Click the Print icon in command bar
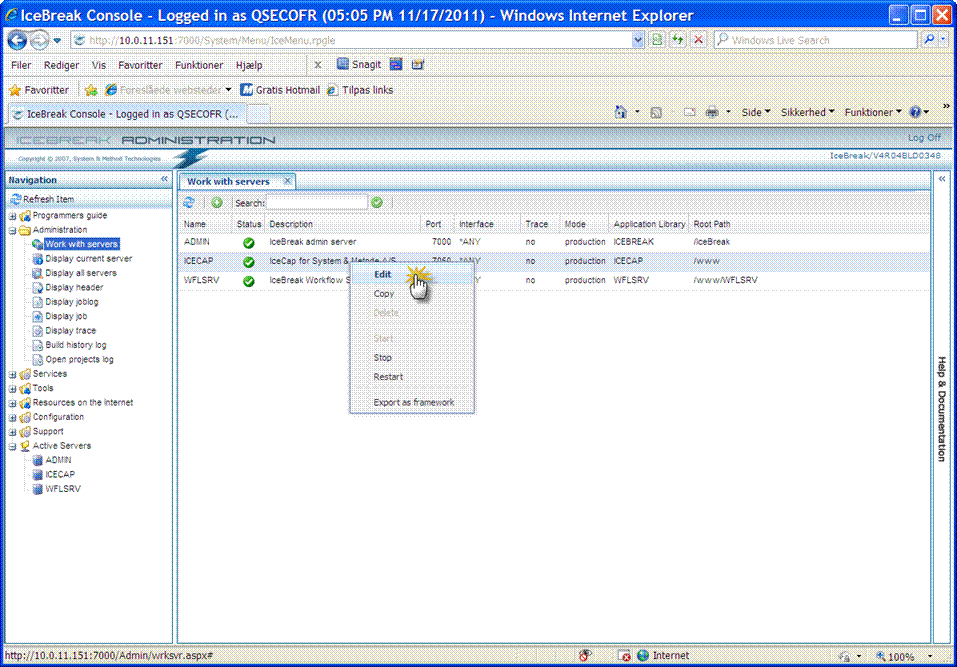Image resolution: width=957 pixels, height=667 pixels. pos(712,112)
